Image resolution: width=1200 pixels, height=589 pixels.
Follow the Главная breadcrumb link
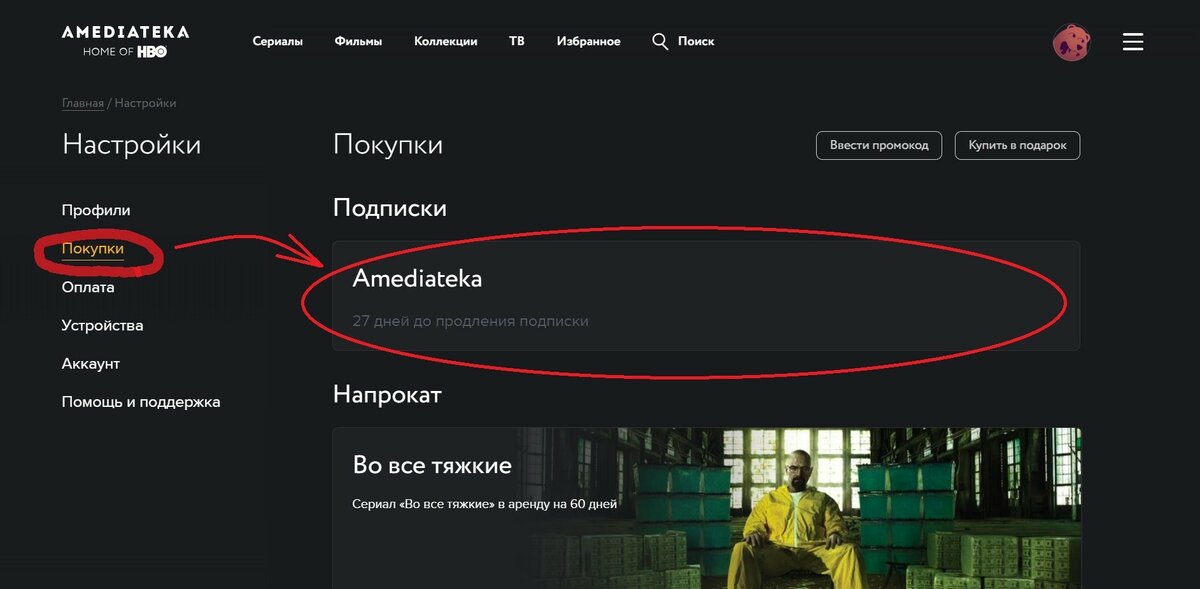[83, 103]
